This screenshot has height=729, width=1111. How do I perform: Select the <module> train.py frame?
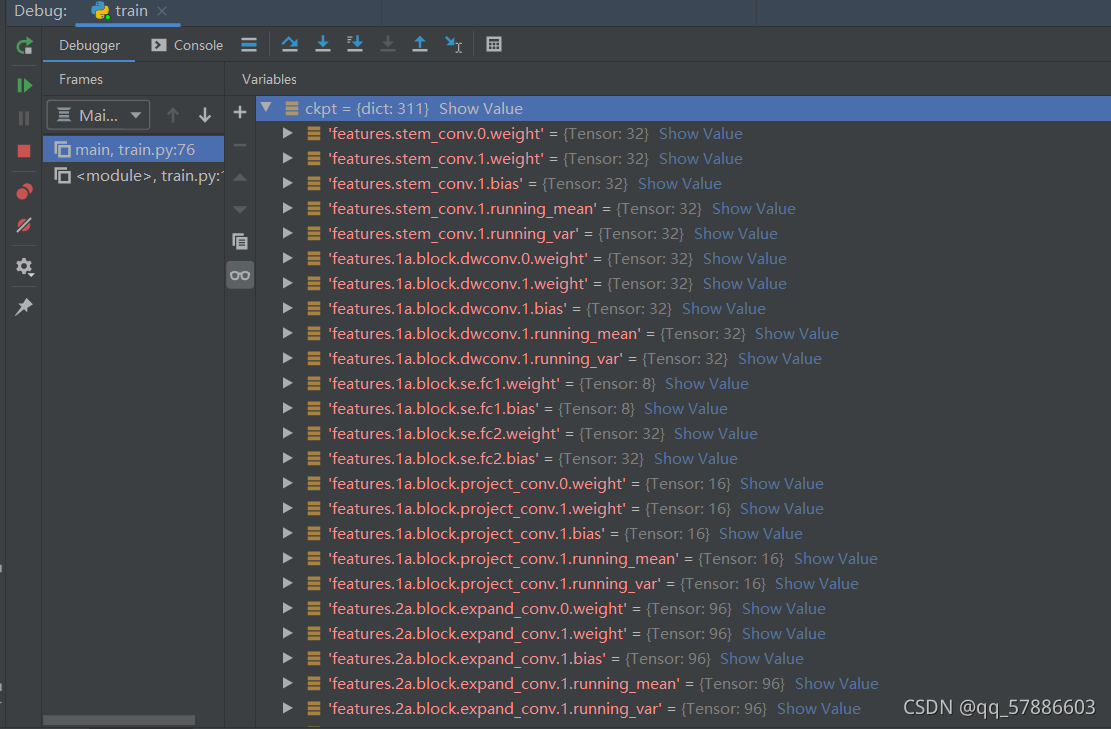point(134,176)
